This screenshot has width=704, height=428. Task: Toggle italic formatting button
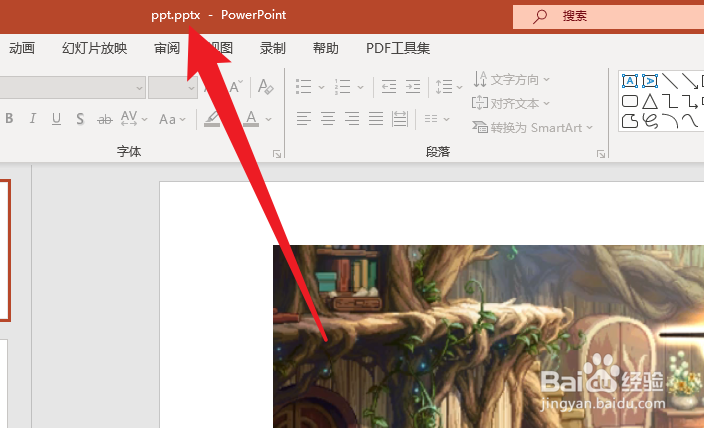[32, 119]
